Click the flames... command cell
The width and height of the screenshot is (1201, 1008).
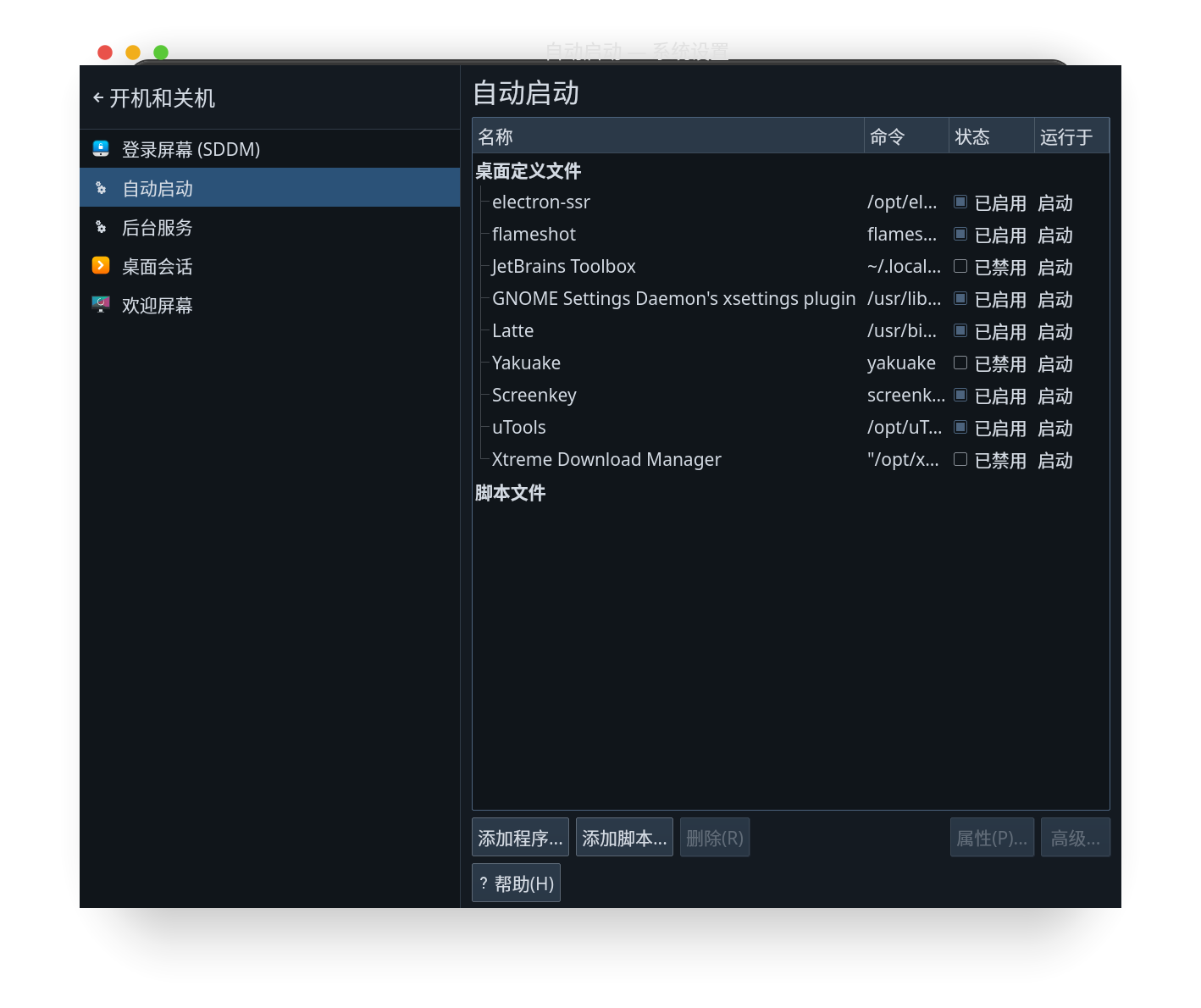click(902, 235)
